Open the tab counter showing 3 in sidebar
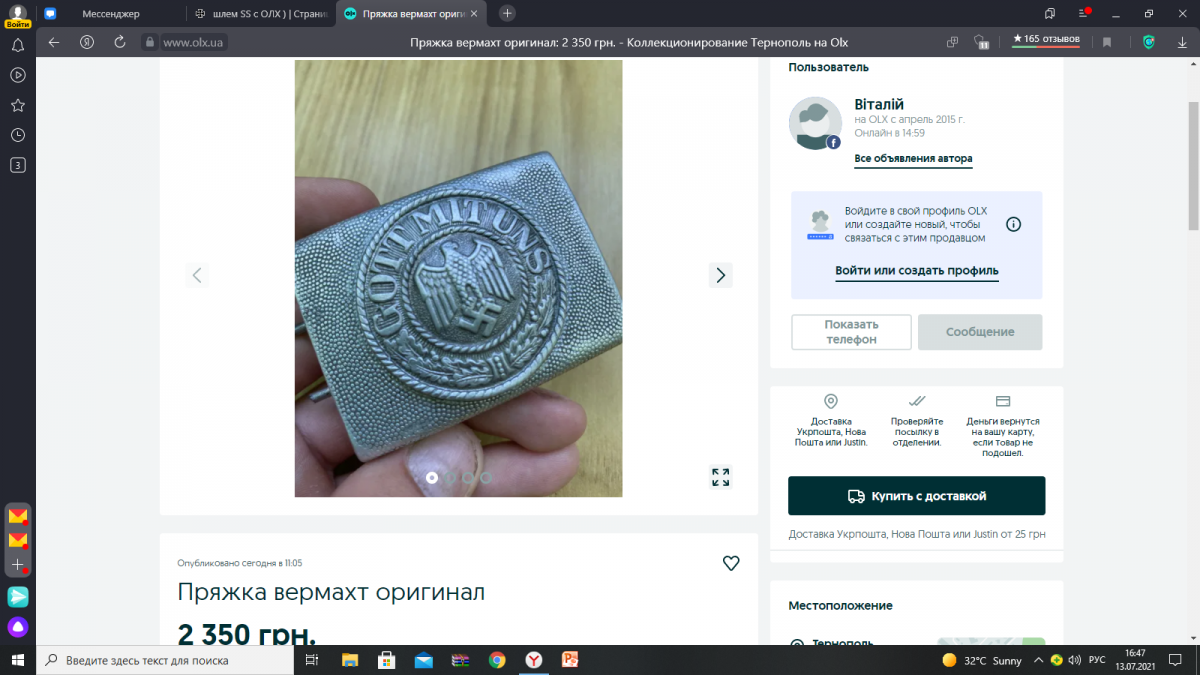This screenshot has height=675, width=1200. [x=17, y=165]
